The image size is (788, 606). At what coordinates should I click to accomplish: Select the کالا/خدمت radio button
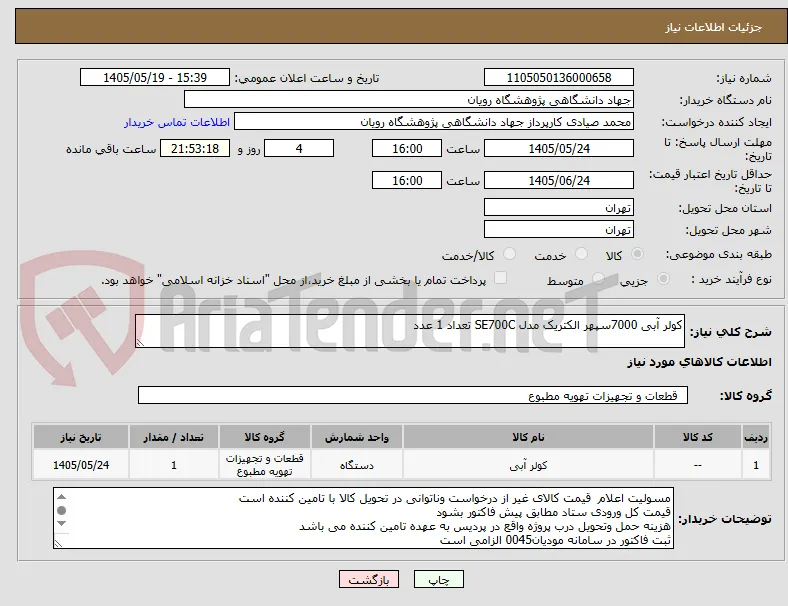(510, 254)
